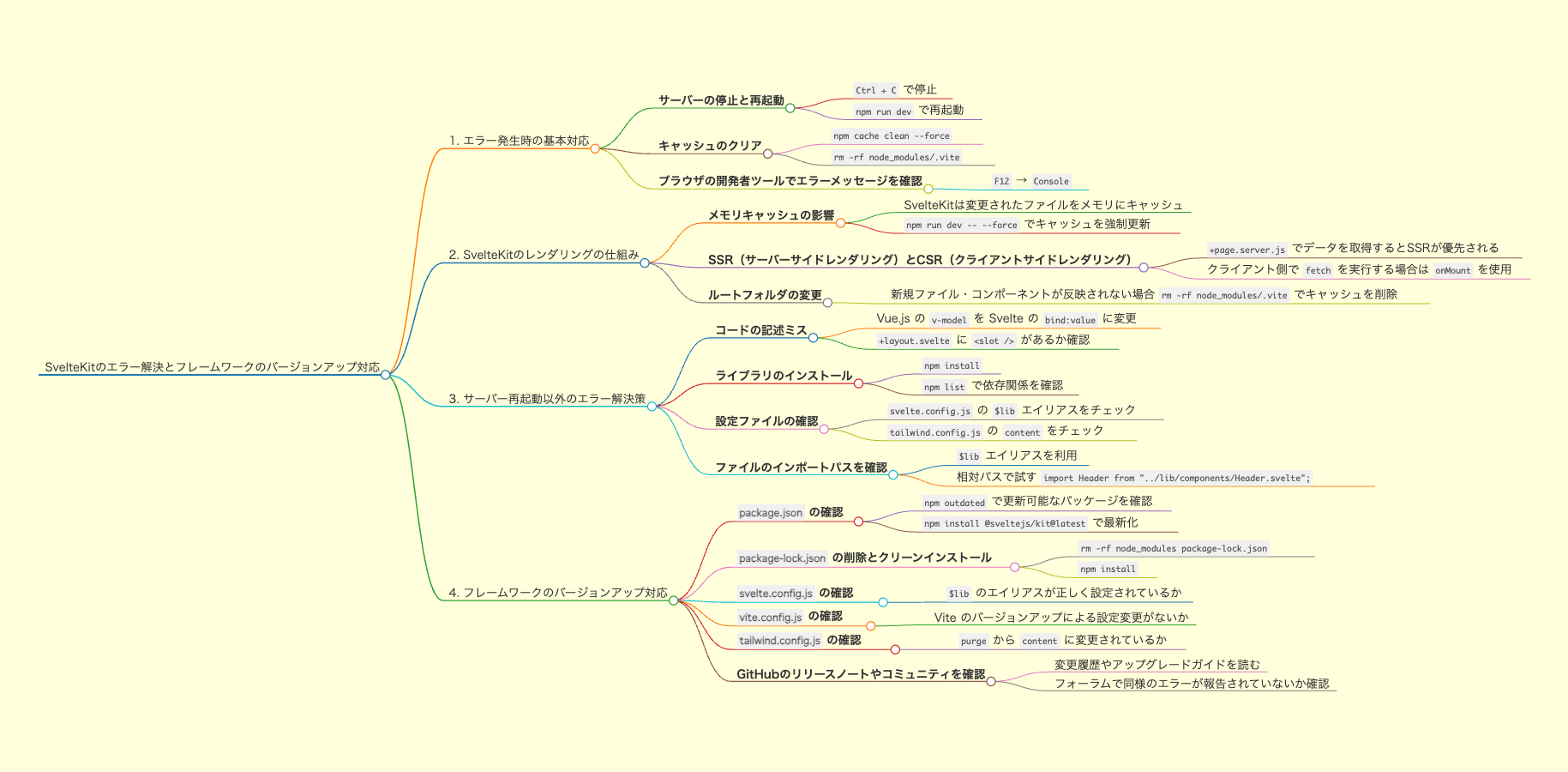1568x772 pixels.
Task: Click the leaf mentioning fetch and onMount
Action: (1359, 269)
